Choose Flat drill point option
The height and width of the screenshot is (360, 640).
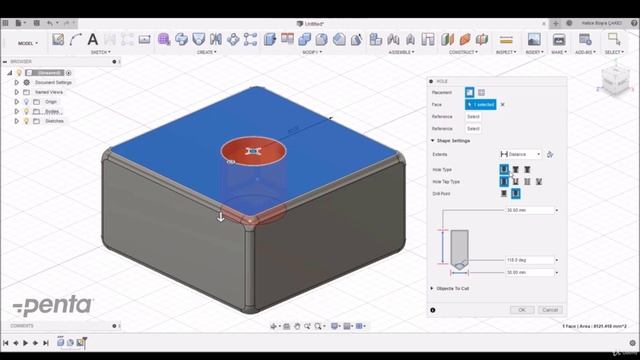[x=504, y=193]
